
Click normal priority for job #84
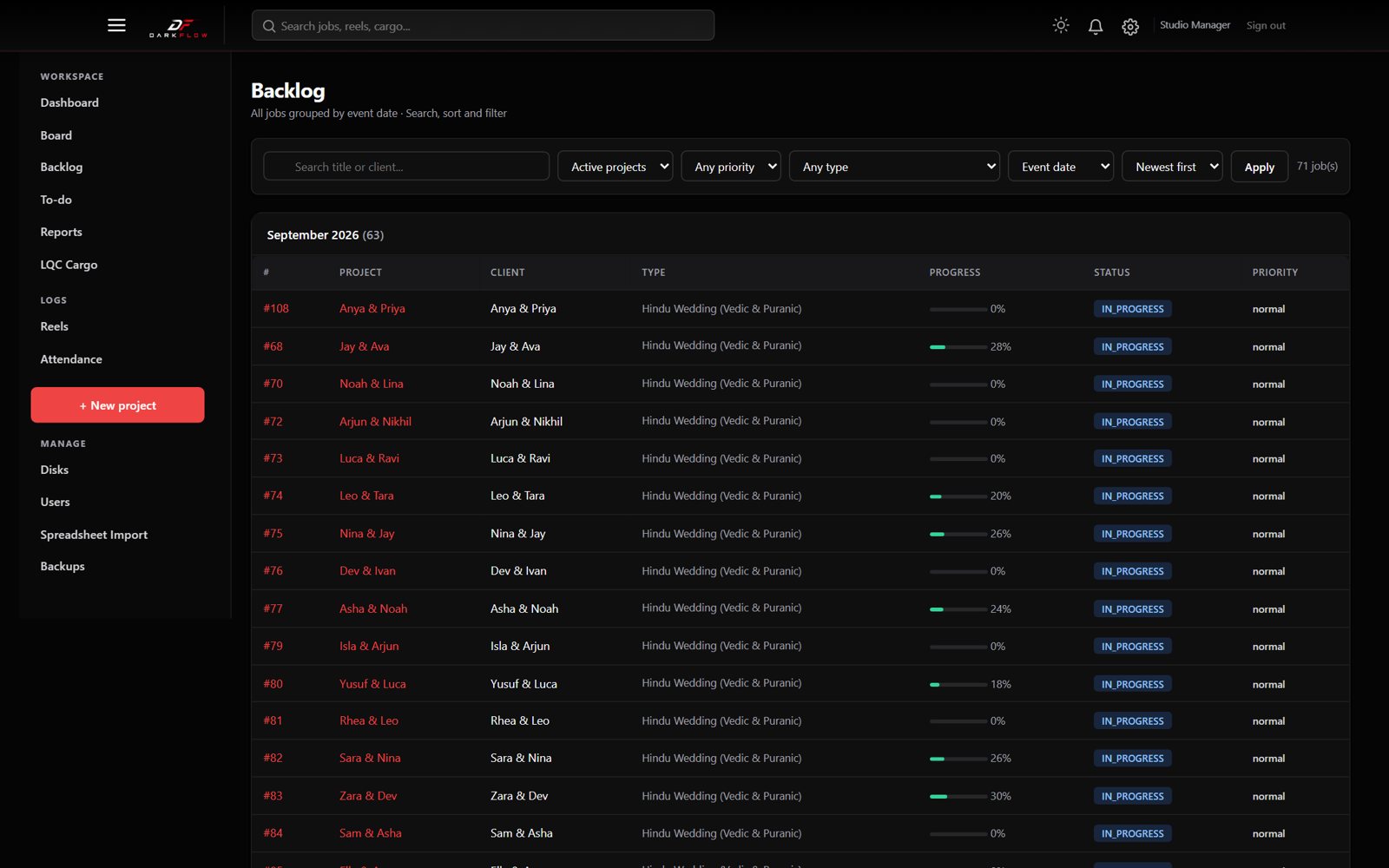point(1268,834)
